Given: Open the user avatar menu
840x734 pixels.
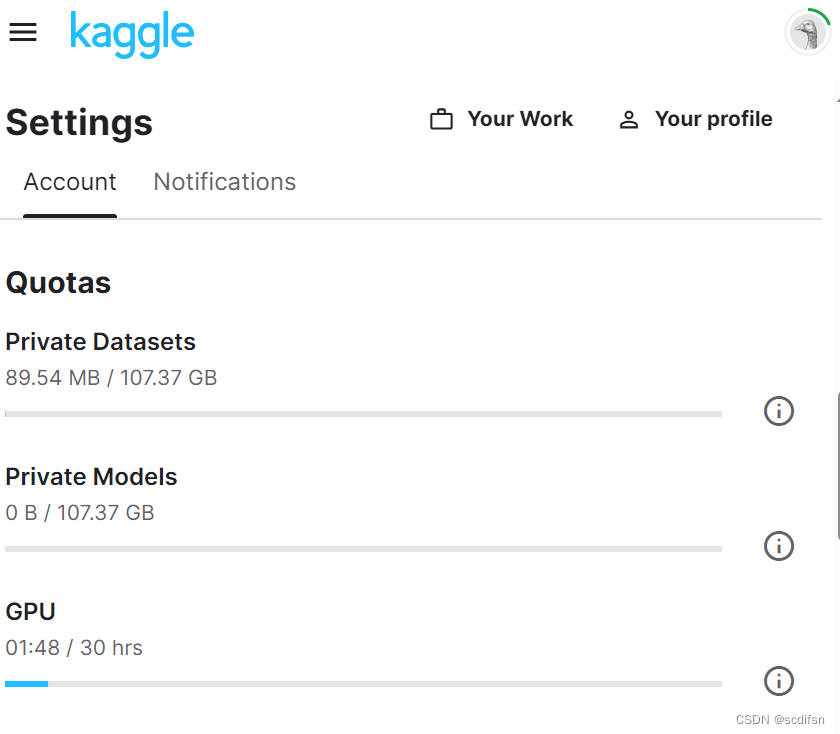Looking at the screenshot, I should click(x=807, y=32).
